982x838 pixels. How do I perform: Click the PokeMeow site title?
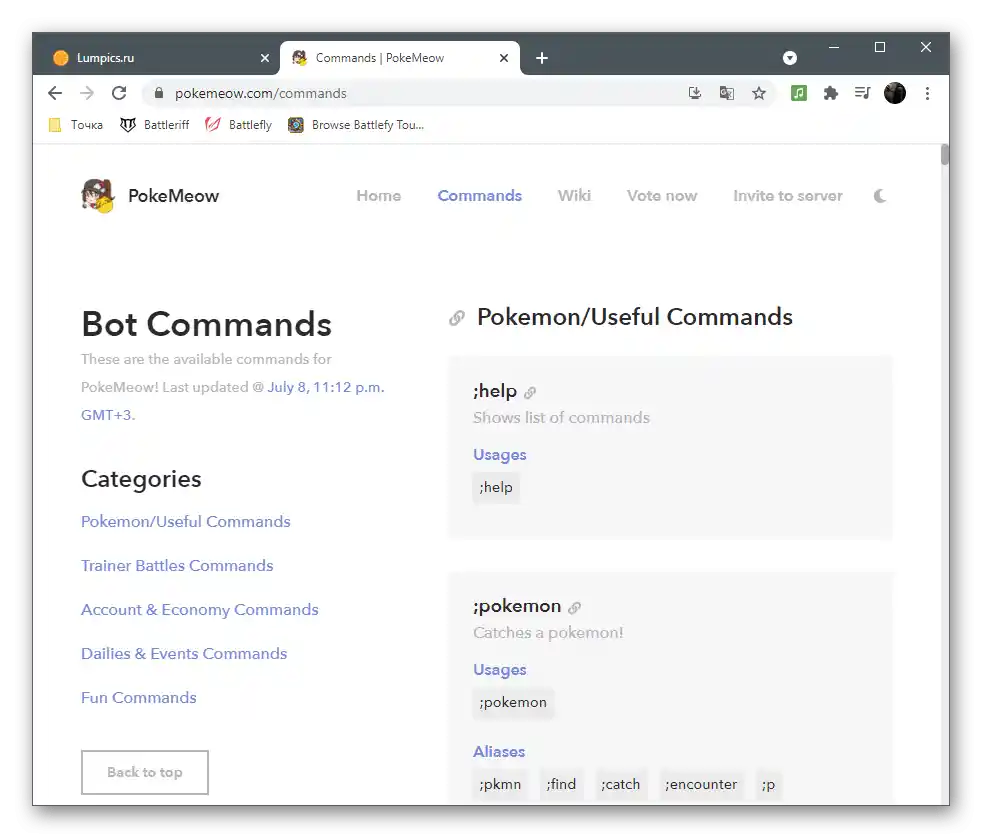point(173,196)
